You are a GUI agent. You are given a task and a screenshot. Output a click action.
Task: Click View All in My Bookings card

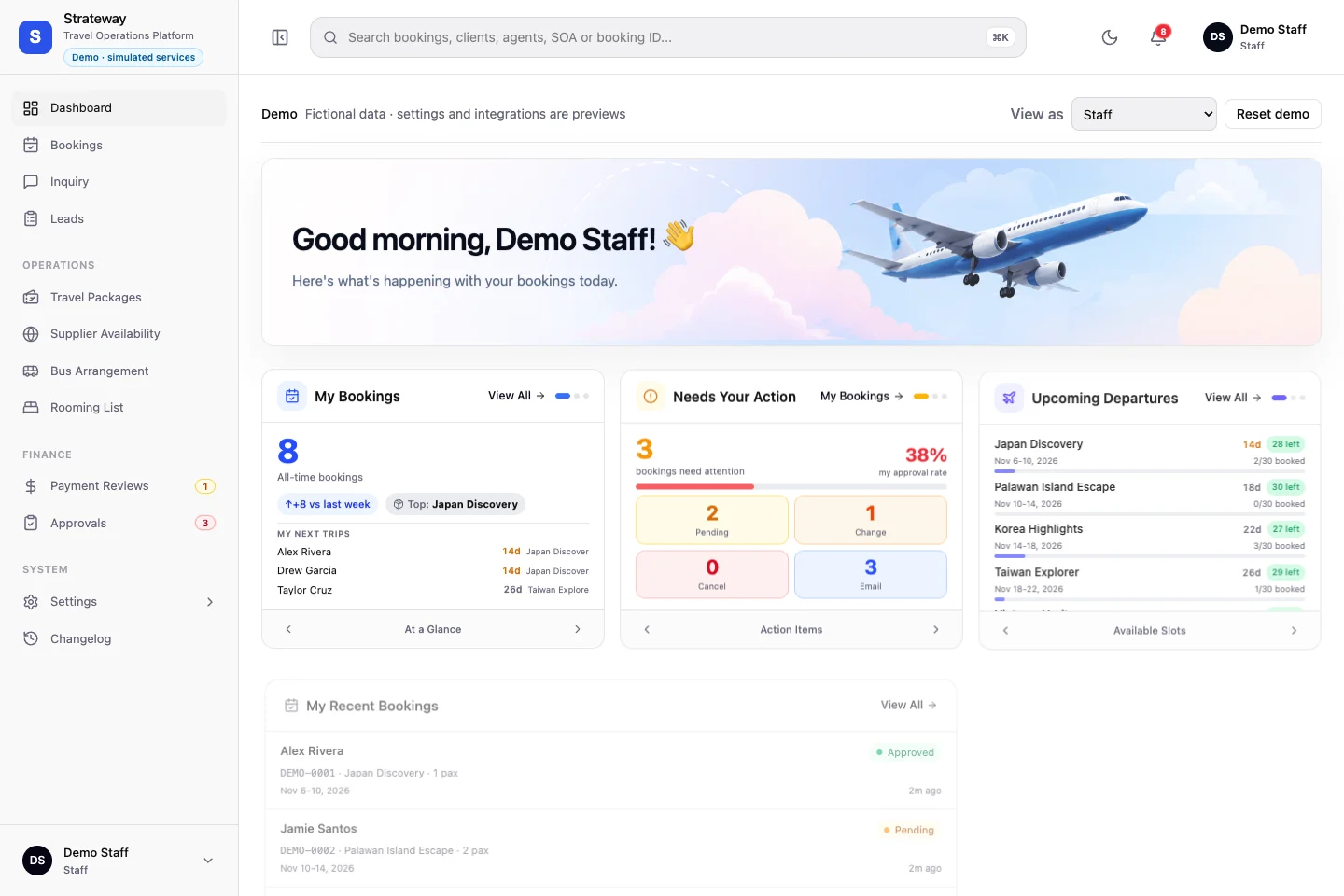tap(516, 396)
